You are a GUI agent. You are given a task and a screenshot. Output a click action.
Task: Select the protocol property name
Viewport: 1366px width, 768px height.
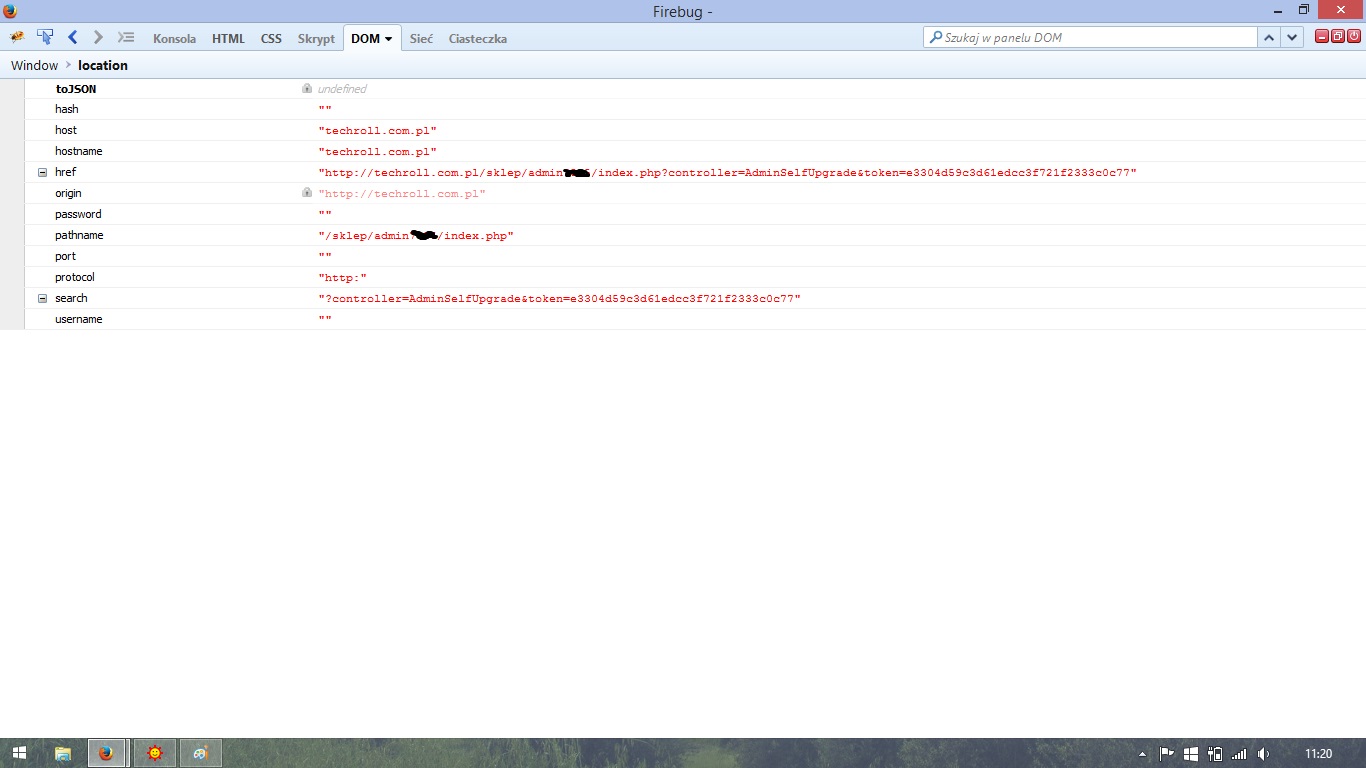coord(75,277)
